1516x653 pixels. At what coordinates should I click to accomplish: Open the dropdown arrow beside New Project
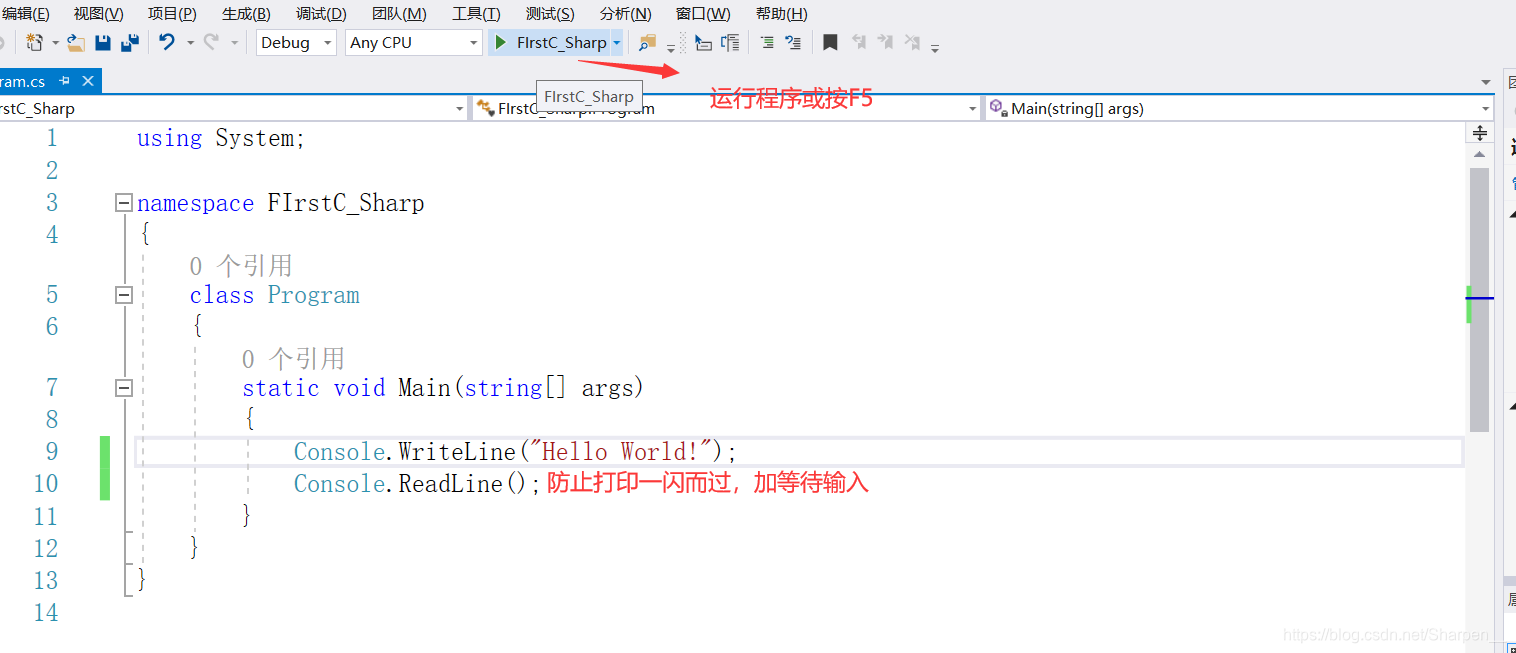[x=55, y=43]
